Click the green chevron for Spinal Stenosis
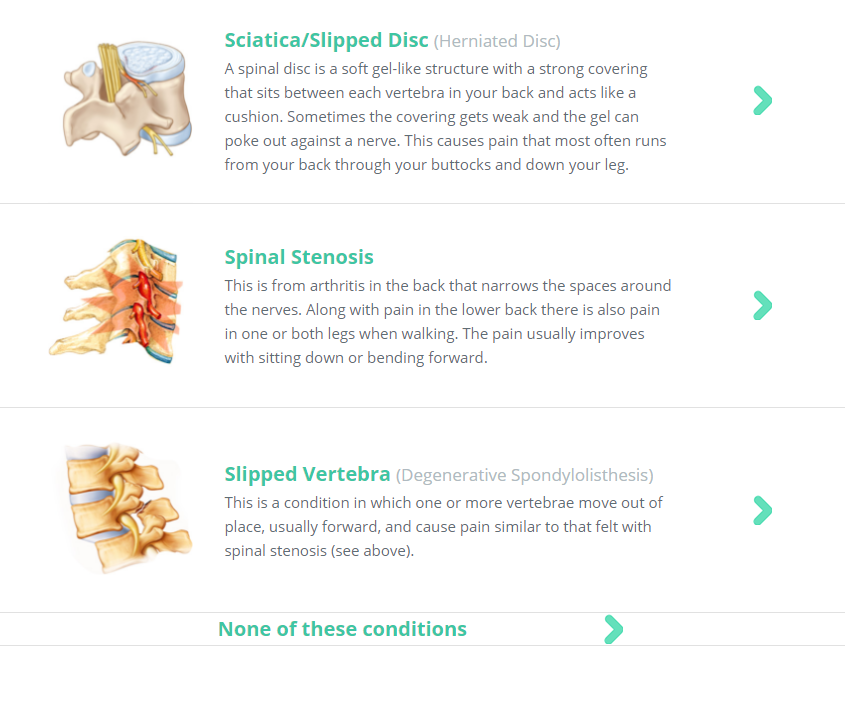 pyautogui.click(x=762, y=305)
